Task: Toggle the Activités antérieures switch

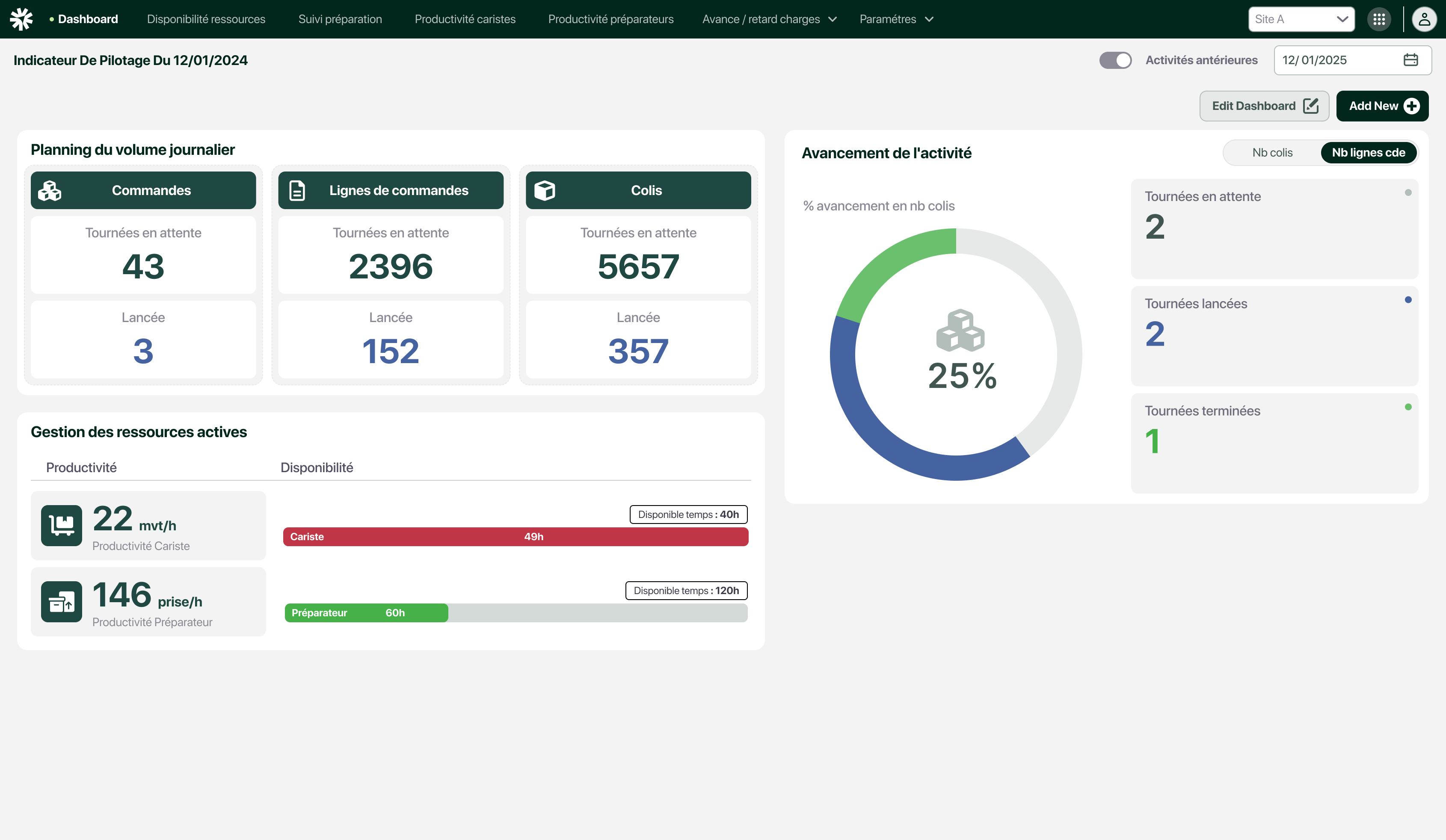Action: pyautogui.click(x=1115, y=60)
